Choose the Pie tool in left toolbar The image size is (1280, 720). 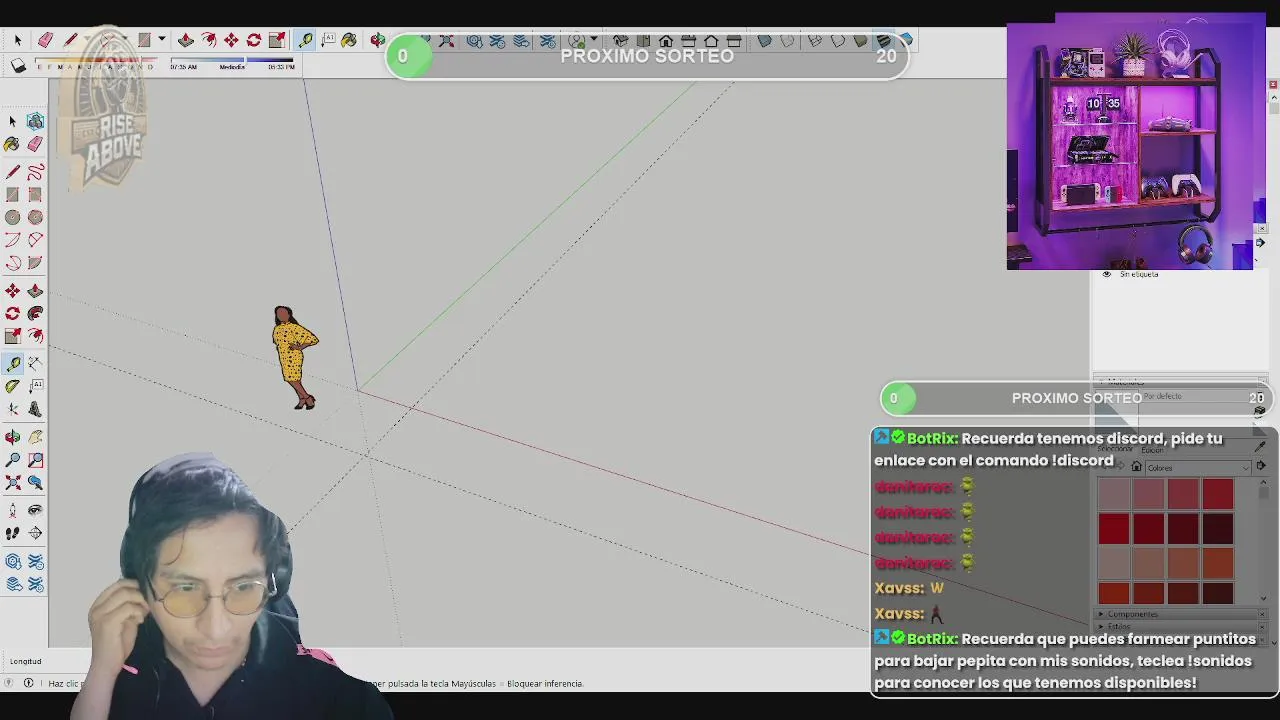(35, 263)
